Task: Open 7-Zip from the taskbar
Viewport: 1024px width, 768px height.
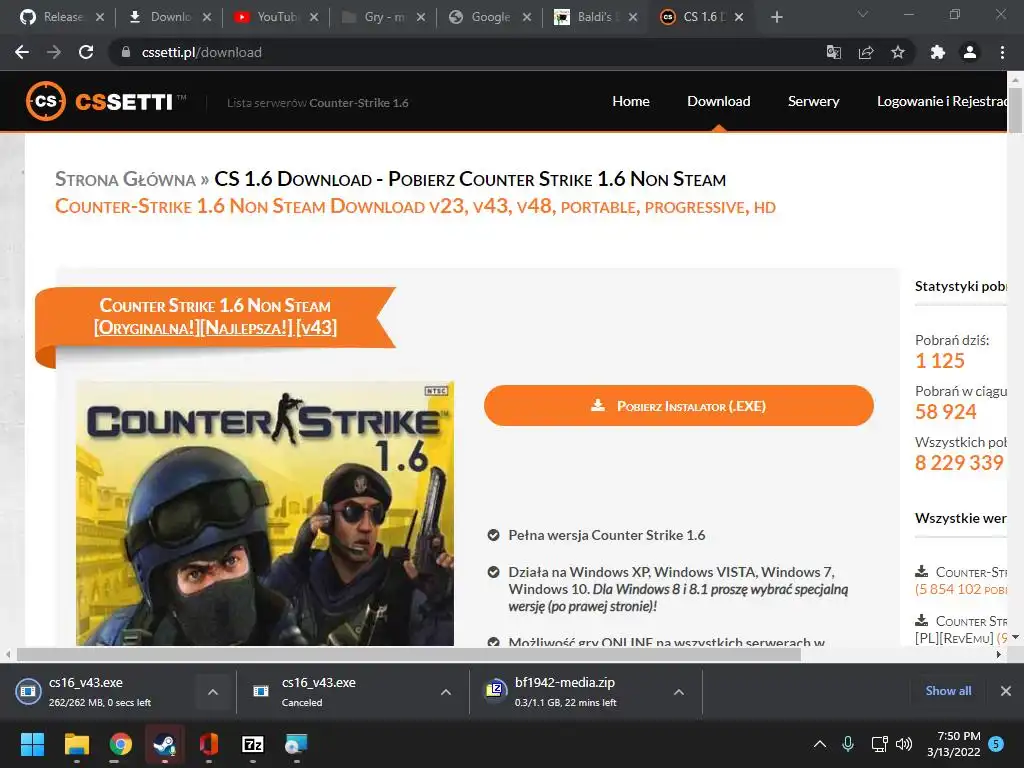Action: [x=253, y=744]
